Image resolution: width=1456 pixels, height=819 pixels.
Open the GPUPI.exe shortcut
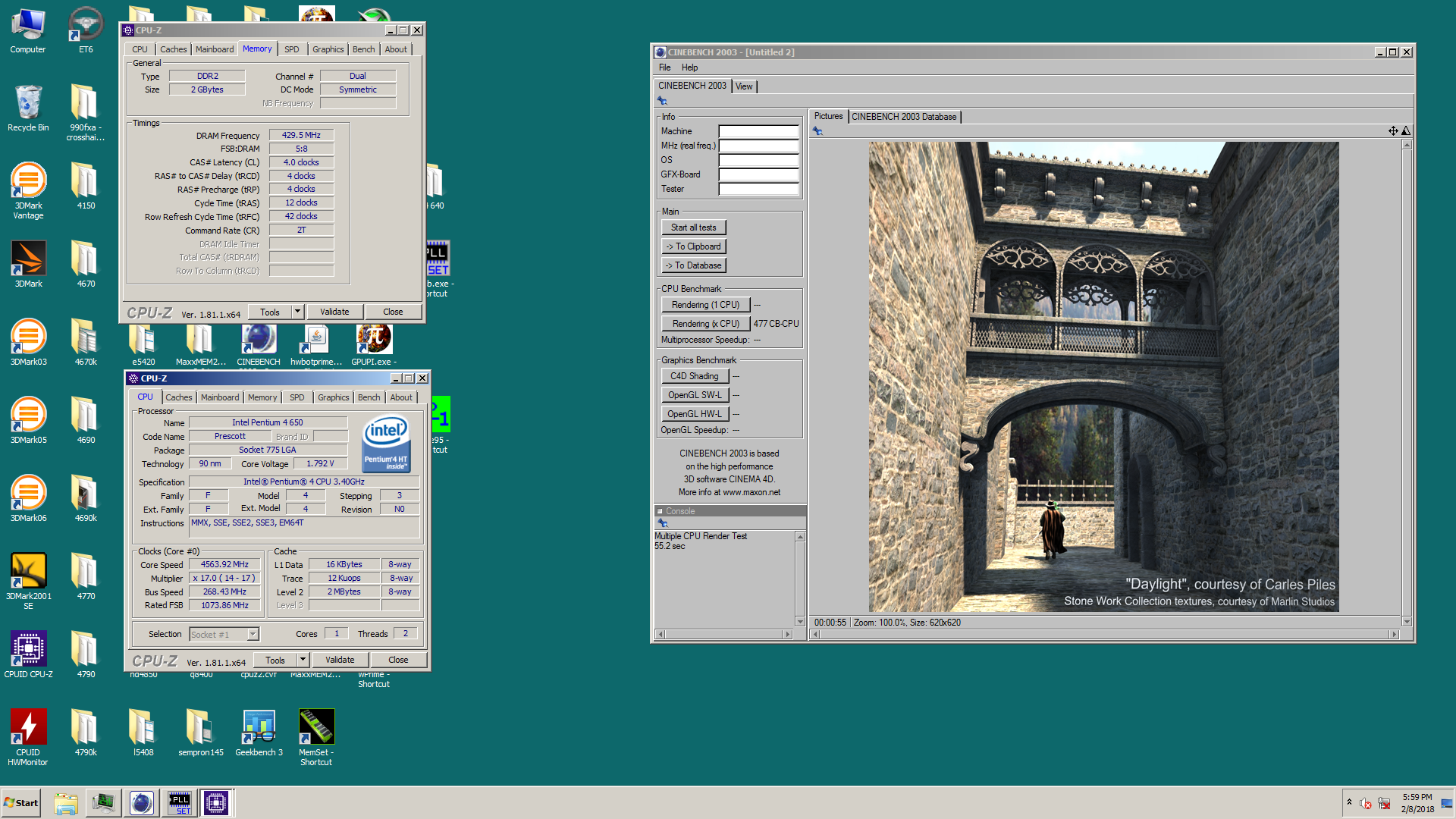point(374,345)
